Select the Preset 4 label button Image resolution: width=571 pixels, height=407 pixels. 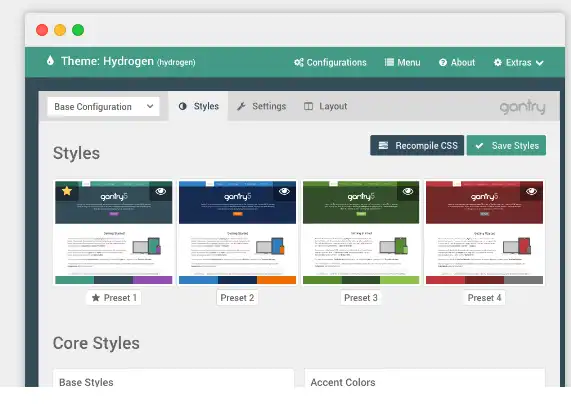484,298
